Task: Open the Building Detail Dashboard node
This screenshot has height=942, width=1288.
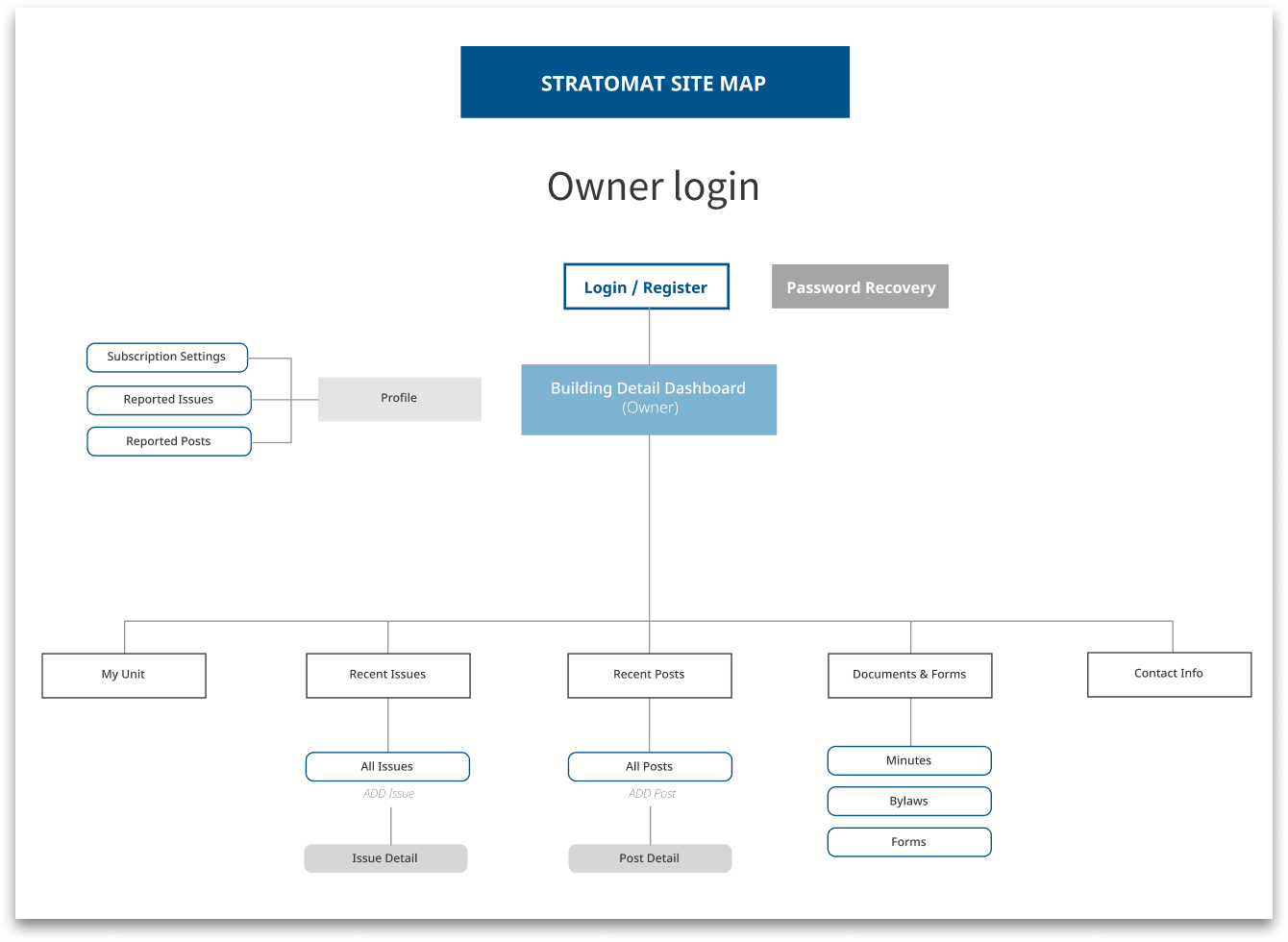Action: [649, 399]
